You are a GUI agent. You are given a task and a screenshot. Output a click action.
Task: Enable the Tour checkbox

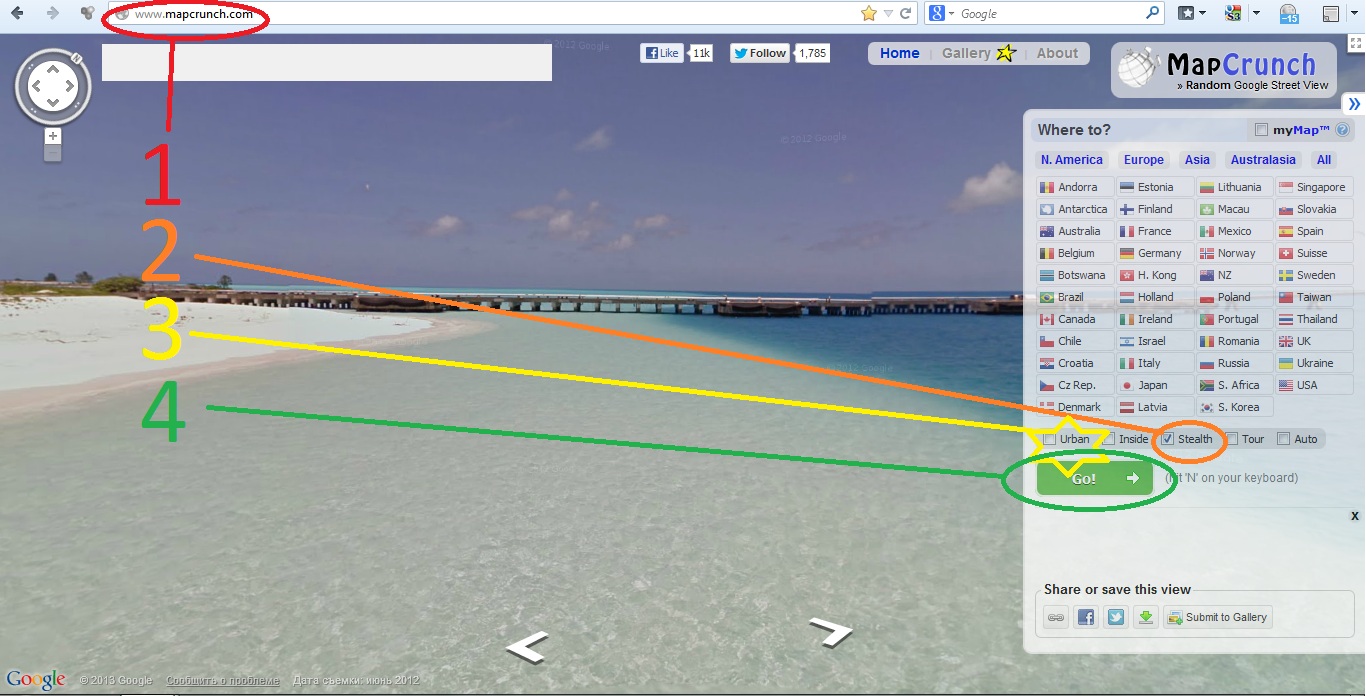click(1233, 439)
